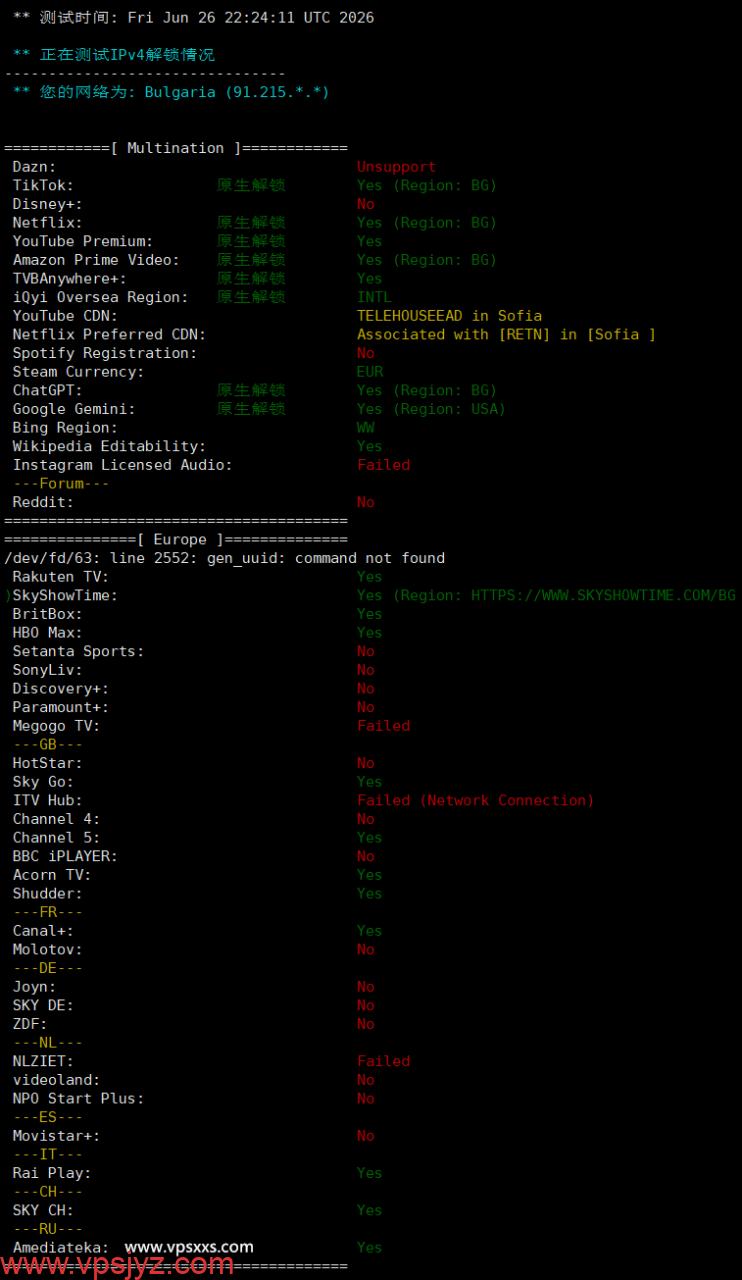
Task: Click the Wikipedia Editability label
Action: pyautogui.click(x=109, y=446)
